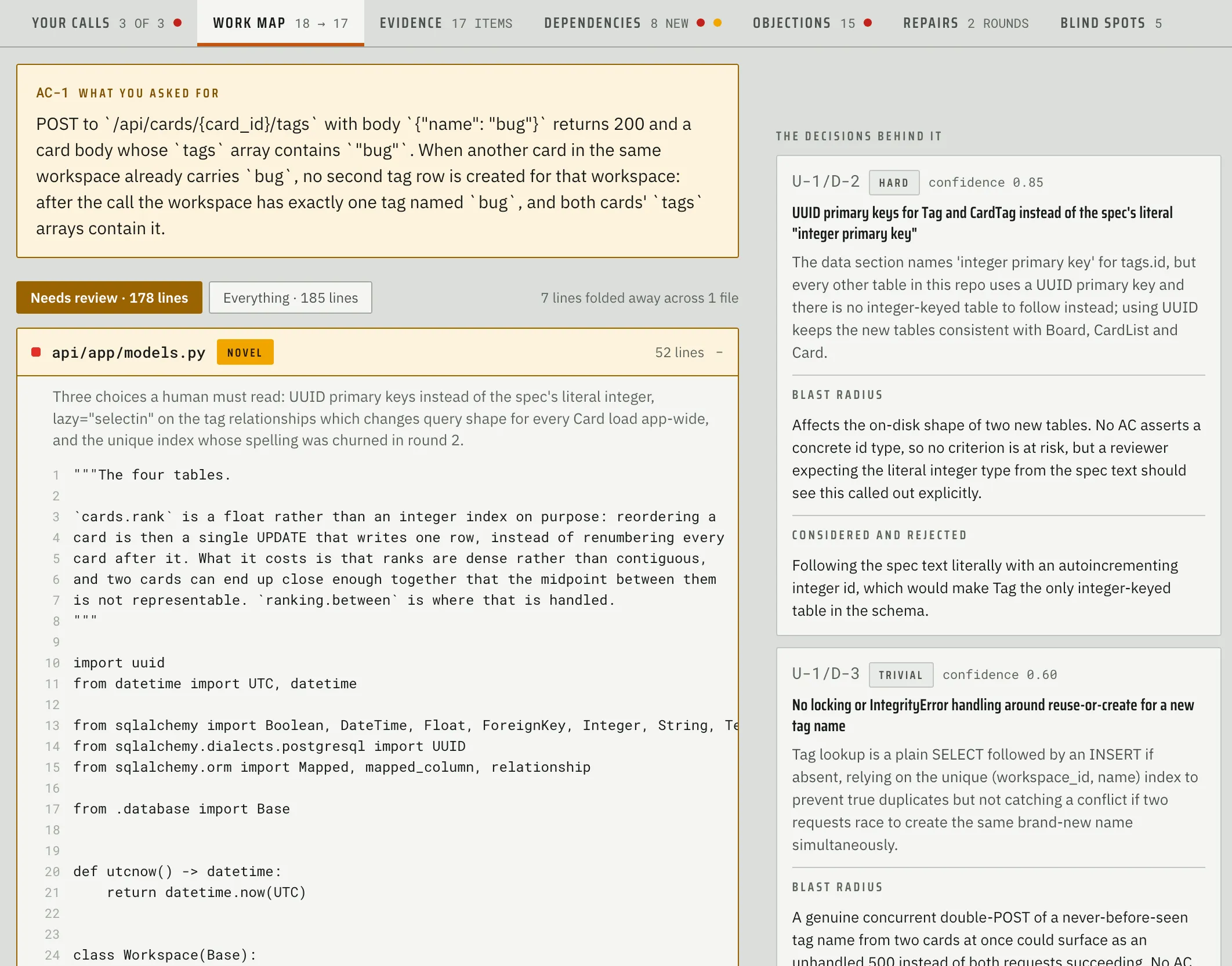Select the Needs review 178 lines filter
The width and height of the screenshot is (1232, 966).
[x=109, y=297]
